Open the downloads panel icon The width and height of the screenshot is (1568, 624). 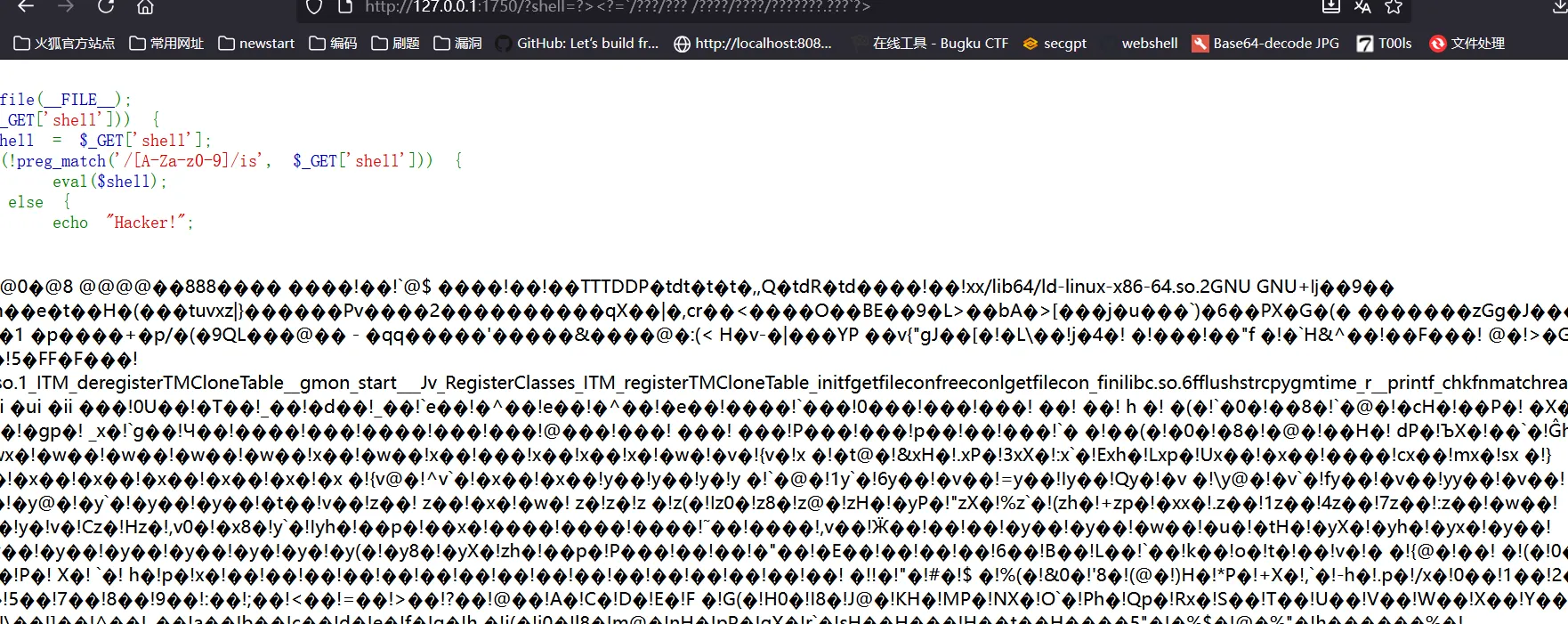pyautogui.click(x=1559, y=7)
